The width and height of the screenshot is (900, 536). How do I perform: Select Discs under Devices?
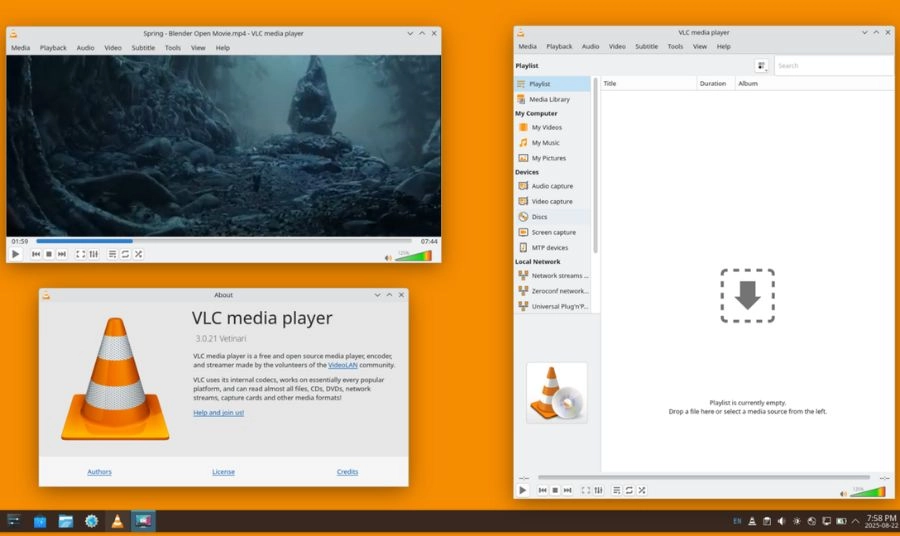click(x=552, y=217)
